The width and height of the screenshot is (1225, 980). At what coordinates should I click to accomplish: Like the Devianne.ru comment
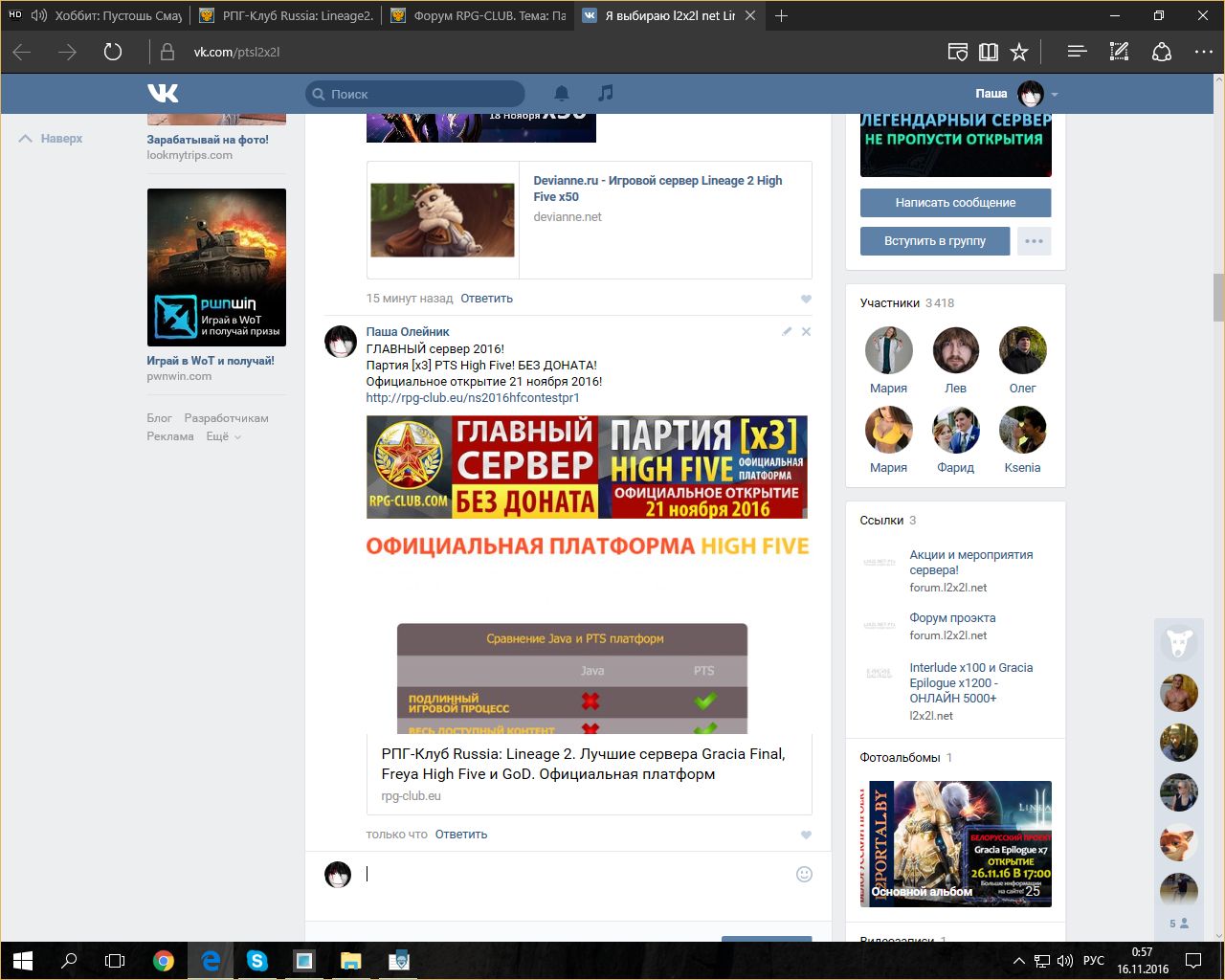(x=806, y=299)
